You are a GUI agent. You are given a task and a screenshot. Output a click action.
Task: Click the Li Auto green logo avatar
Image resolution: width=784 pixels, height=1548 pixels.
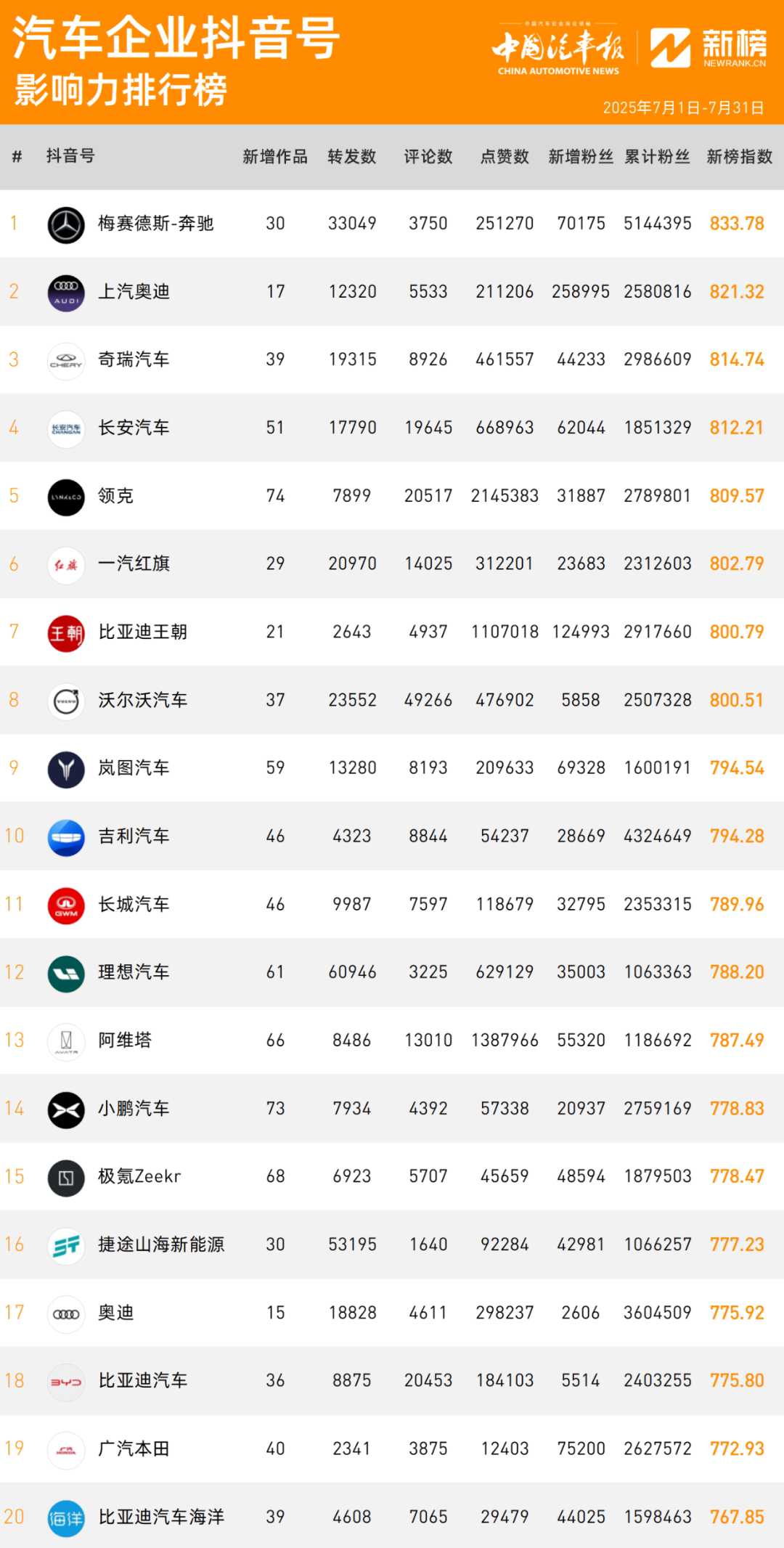tap(66, 974)
